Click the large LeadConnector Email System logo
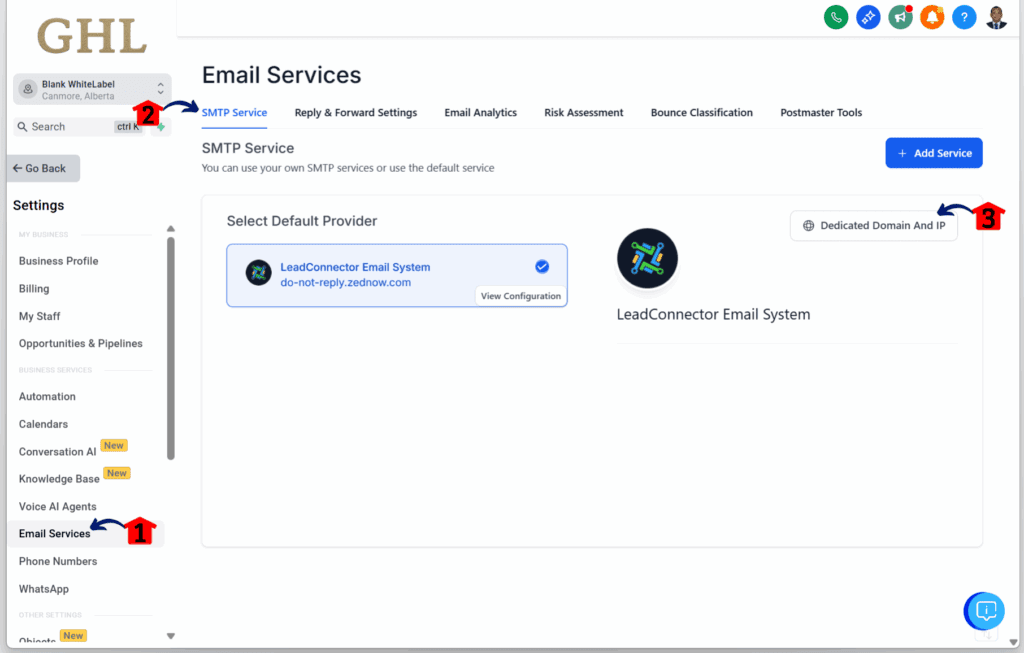 tap(647, 259)
